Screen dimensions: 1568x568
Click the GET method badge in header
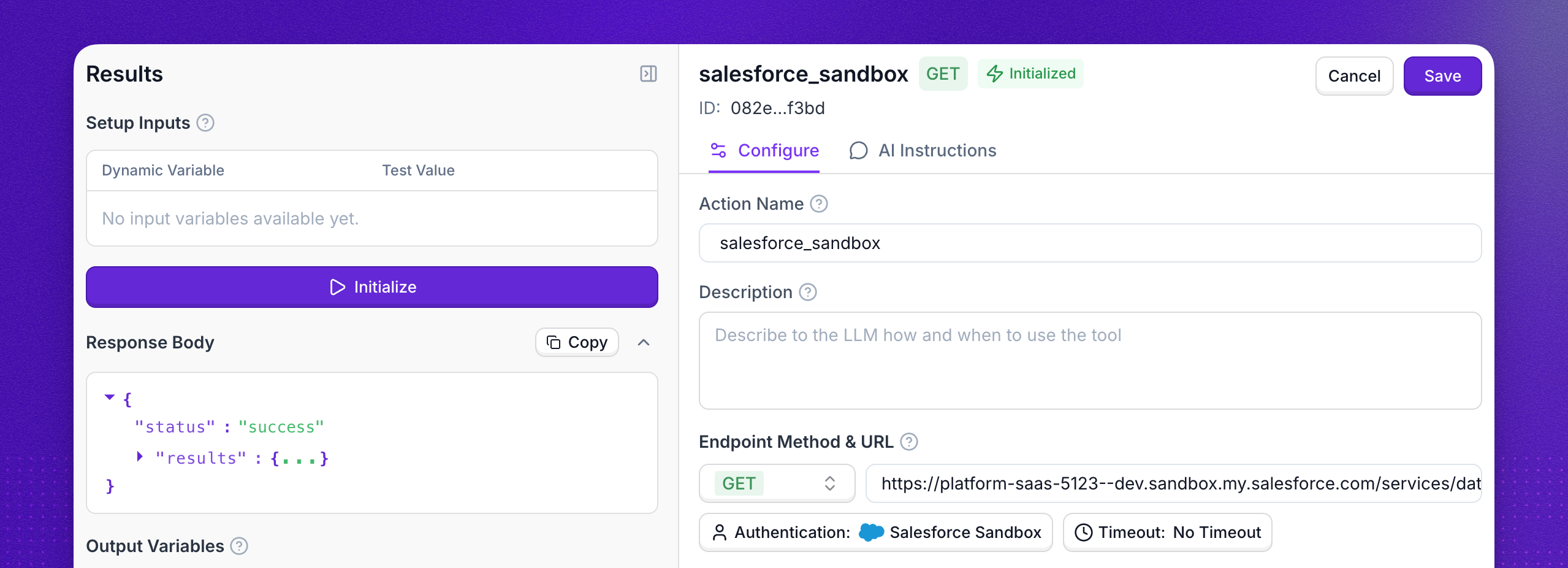click(x=943, y=74)
